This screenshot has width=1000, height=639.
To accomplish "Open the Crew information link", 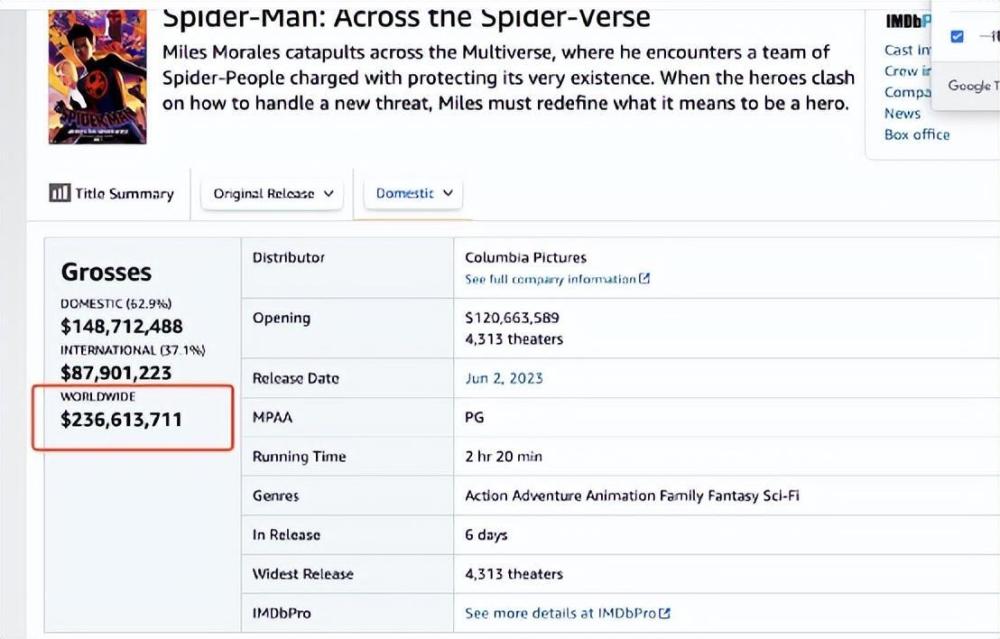I will tap(905, 71).
